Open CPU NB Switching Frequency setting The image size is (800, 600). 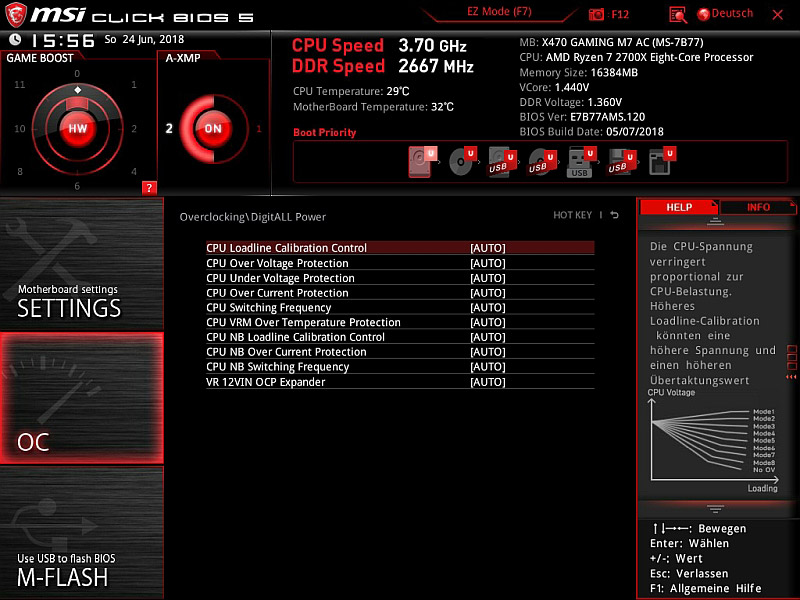(400, 367)
